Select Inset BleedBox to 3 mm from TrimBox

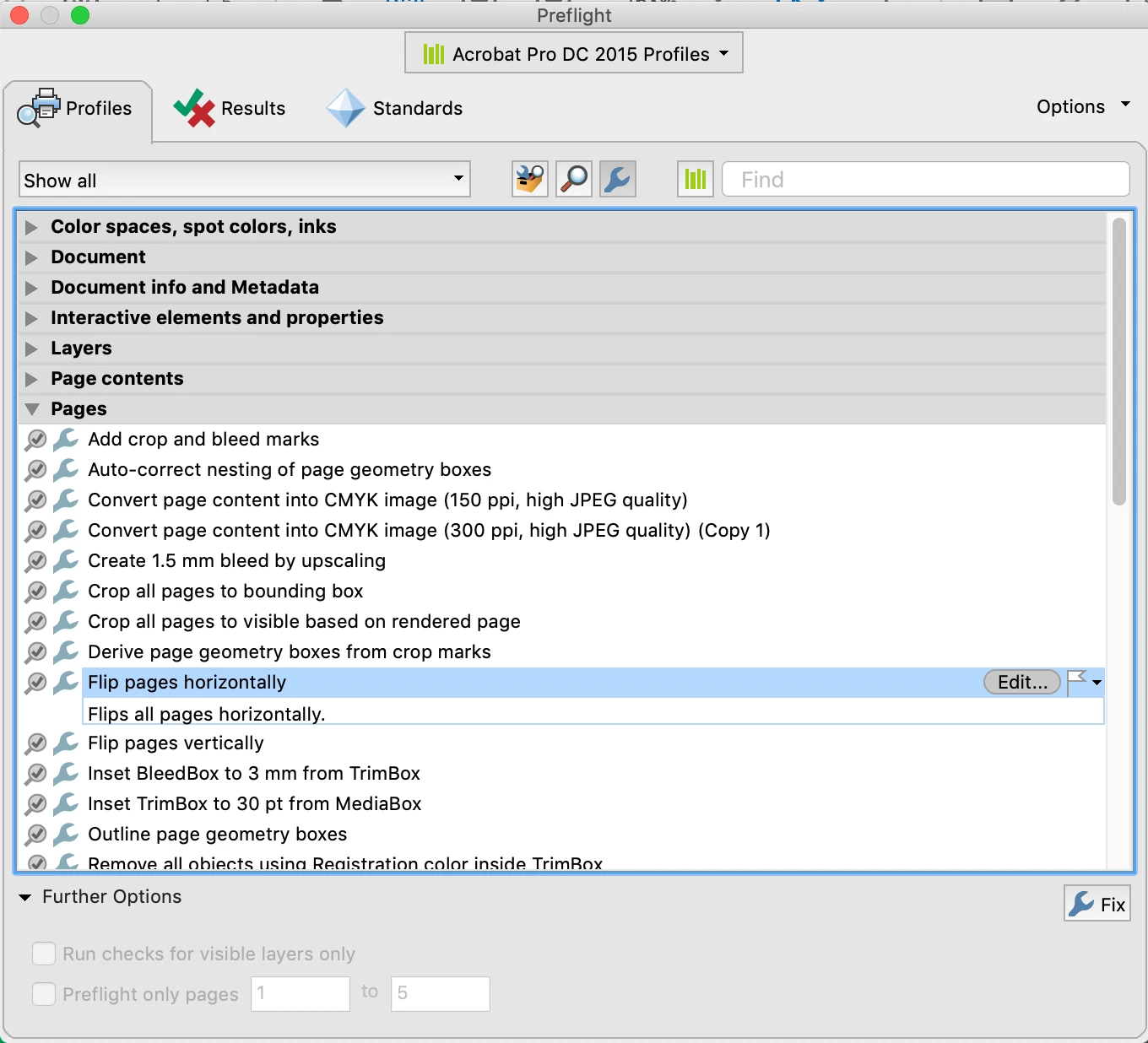click(254, 773)
